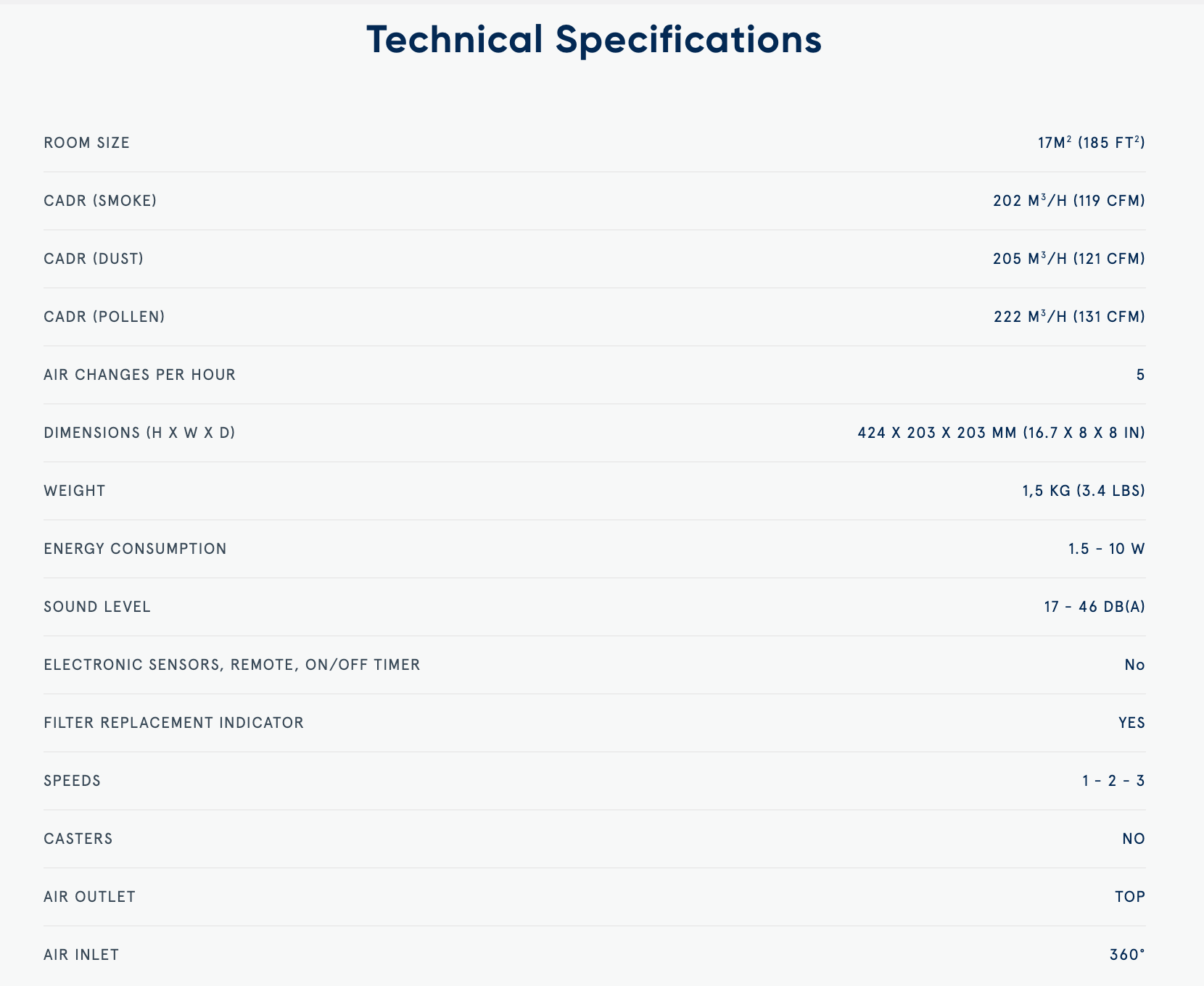Select the 17M² (185 FT²) value
1204x986 pixels.
tap(1091, 143)
